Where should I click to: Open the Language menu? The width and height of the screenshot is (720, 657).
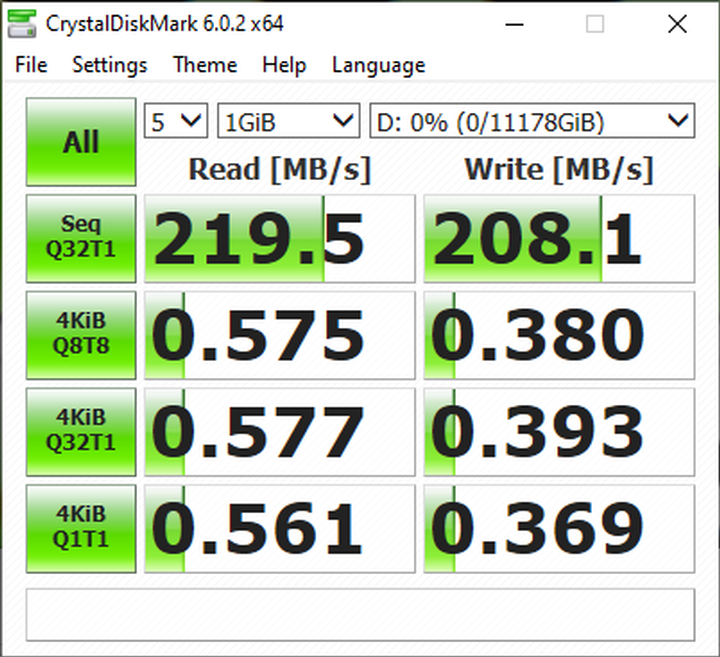pyautogui.click(x=378, y=65)
